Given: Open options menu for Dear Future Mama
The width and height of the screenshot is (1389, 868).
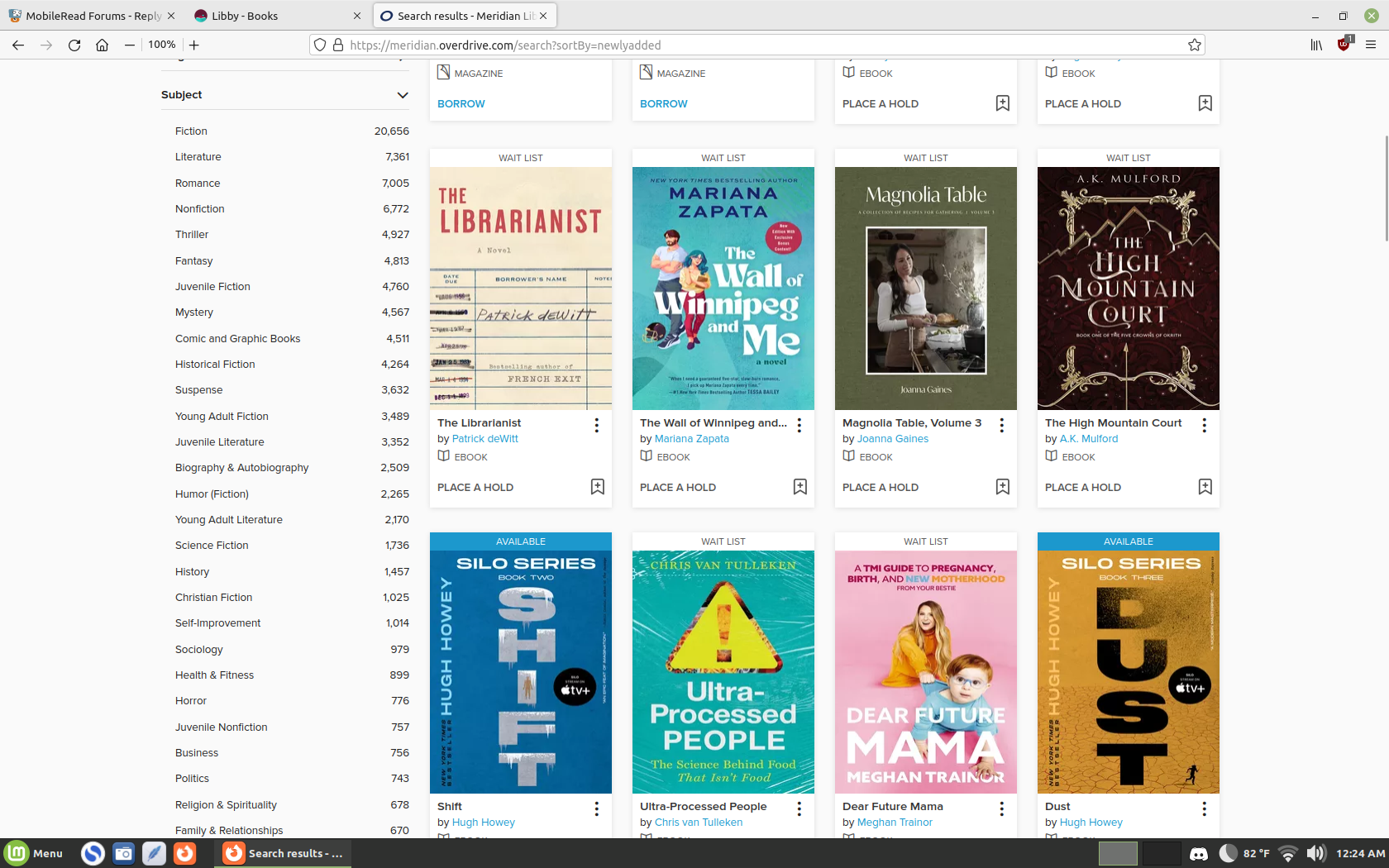Looking at the screenshot, I should coord(1001,808).
